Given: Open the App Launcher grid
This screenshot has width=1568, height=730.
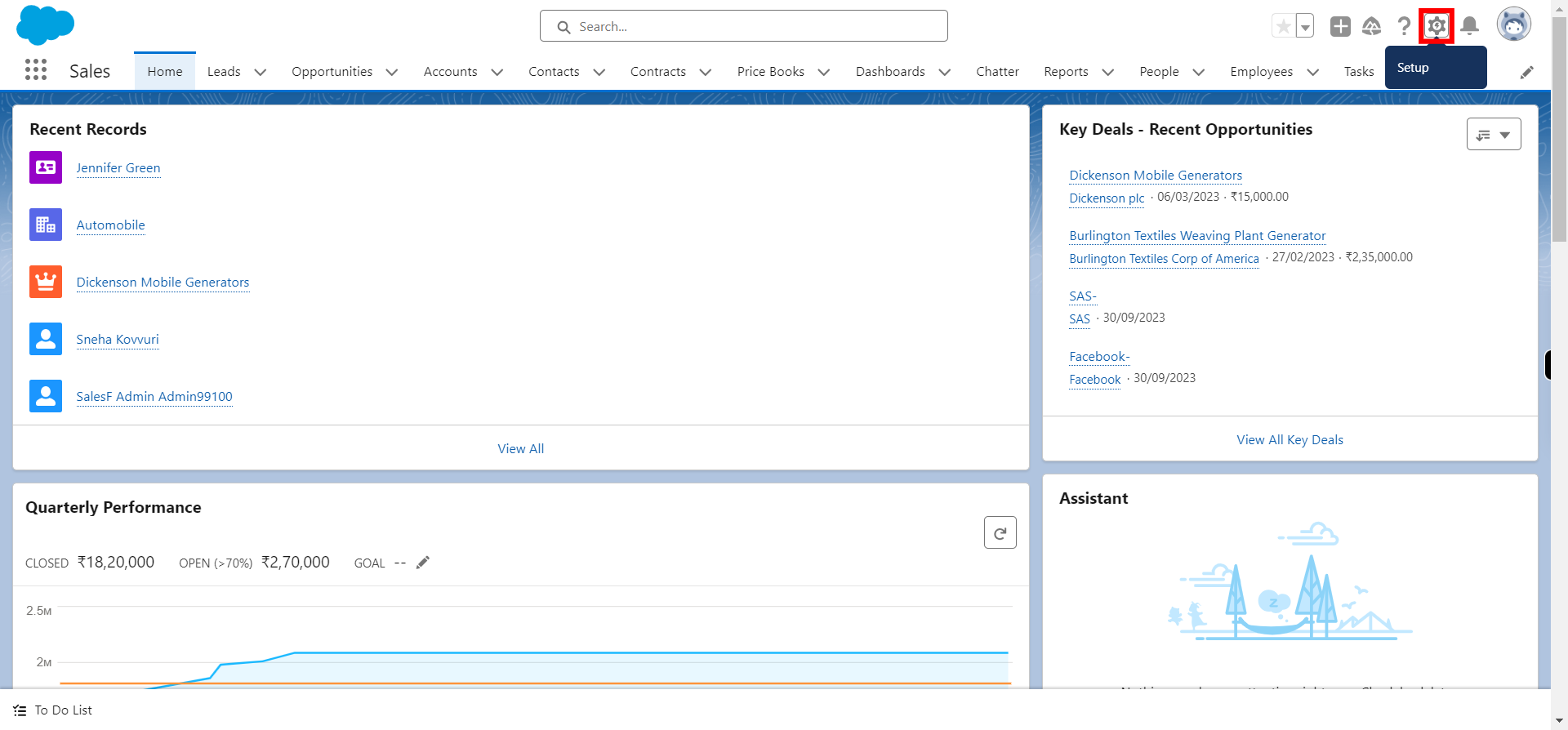Looking at the screenshot, I should coord(36,70).
